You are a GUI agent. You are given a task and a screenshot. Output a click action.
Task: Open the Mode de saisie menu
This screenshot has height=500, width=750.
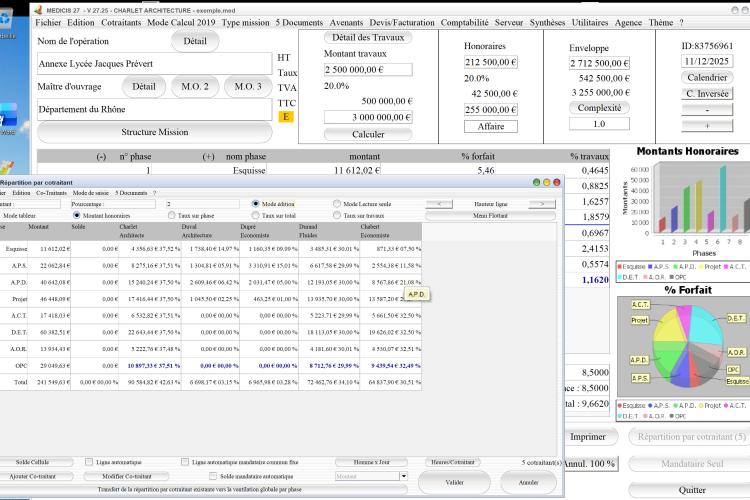pyautogui.click(x=90, y=193)
